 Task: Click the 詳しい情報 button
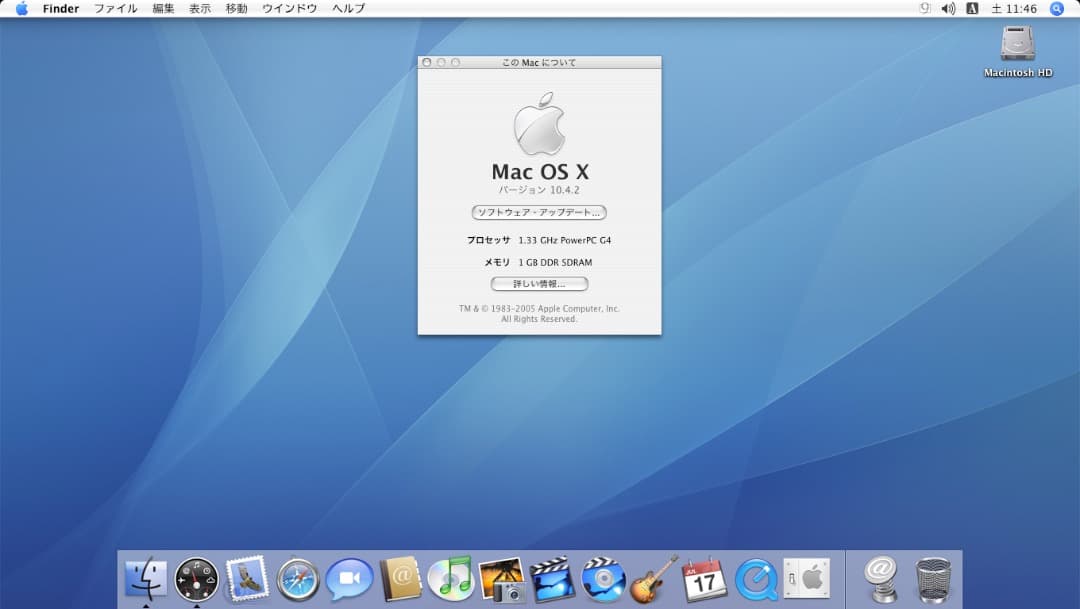click(x=540, y=283)
